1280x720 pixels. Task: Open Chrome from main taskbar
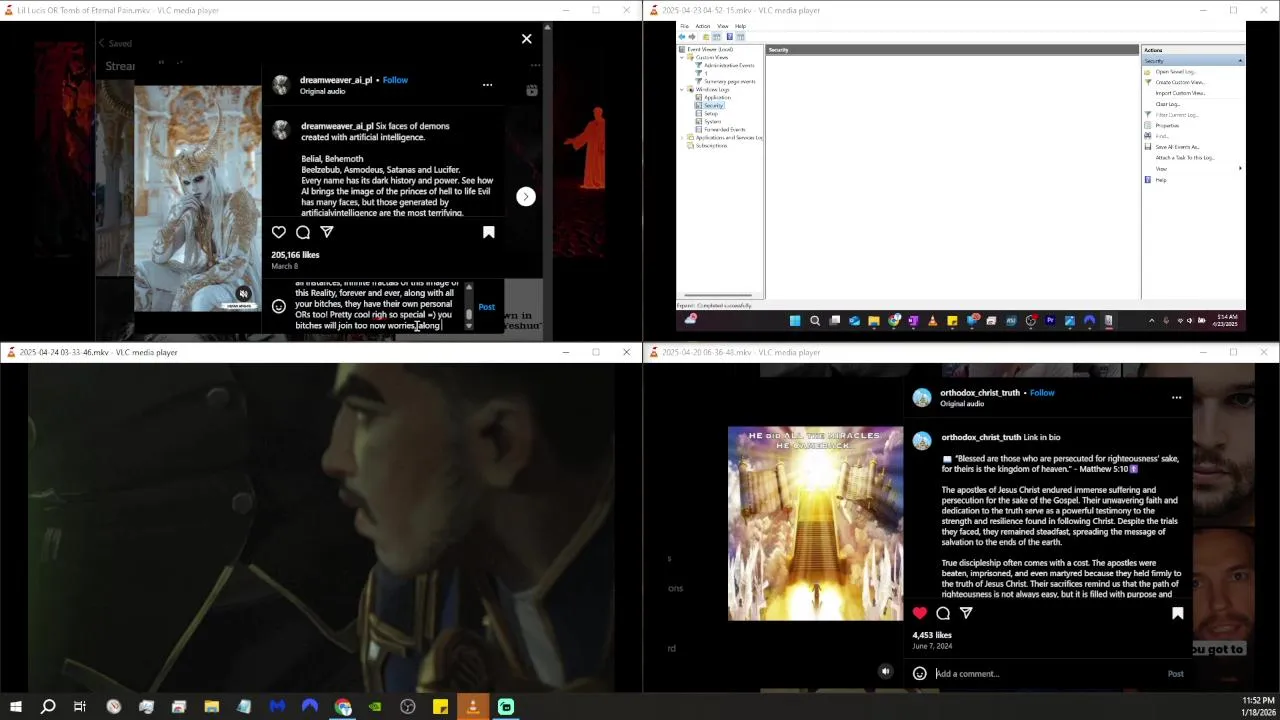pyautogui.click(x=343, y=707)
